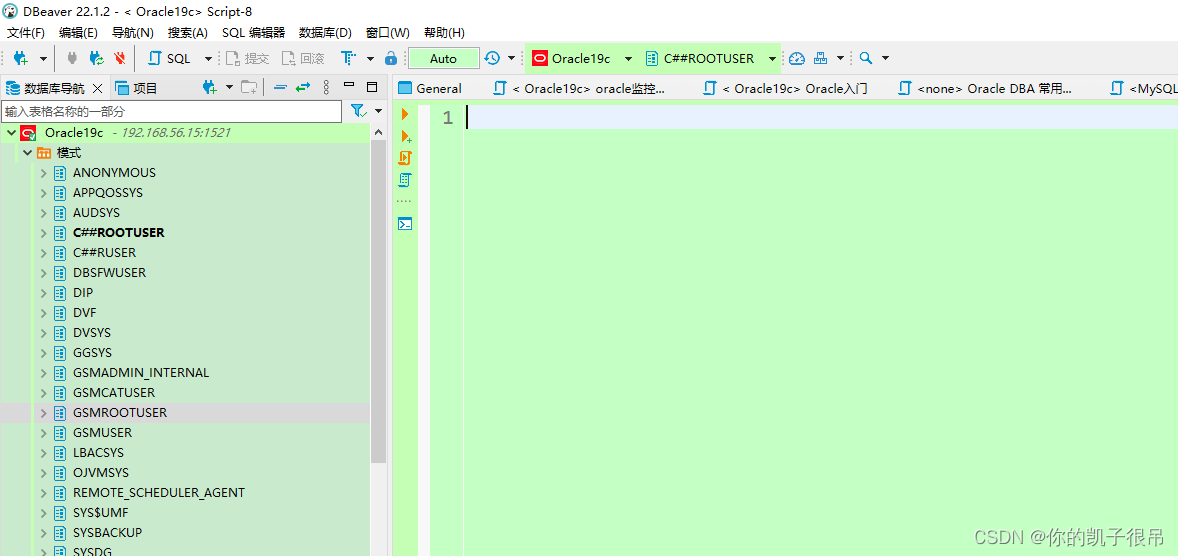Click the dashboard gauge icon in toolbar

[x=797, y=58]
